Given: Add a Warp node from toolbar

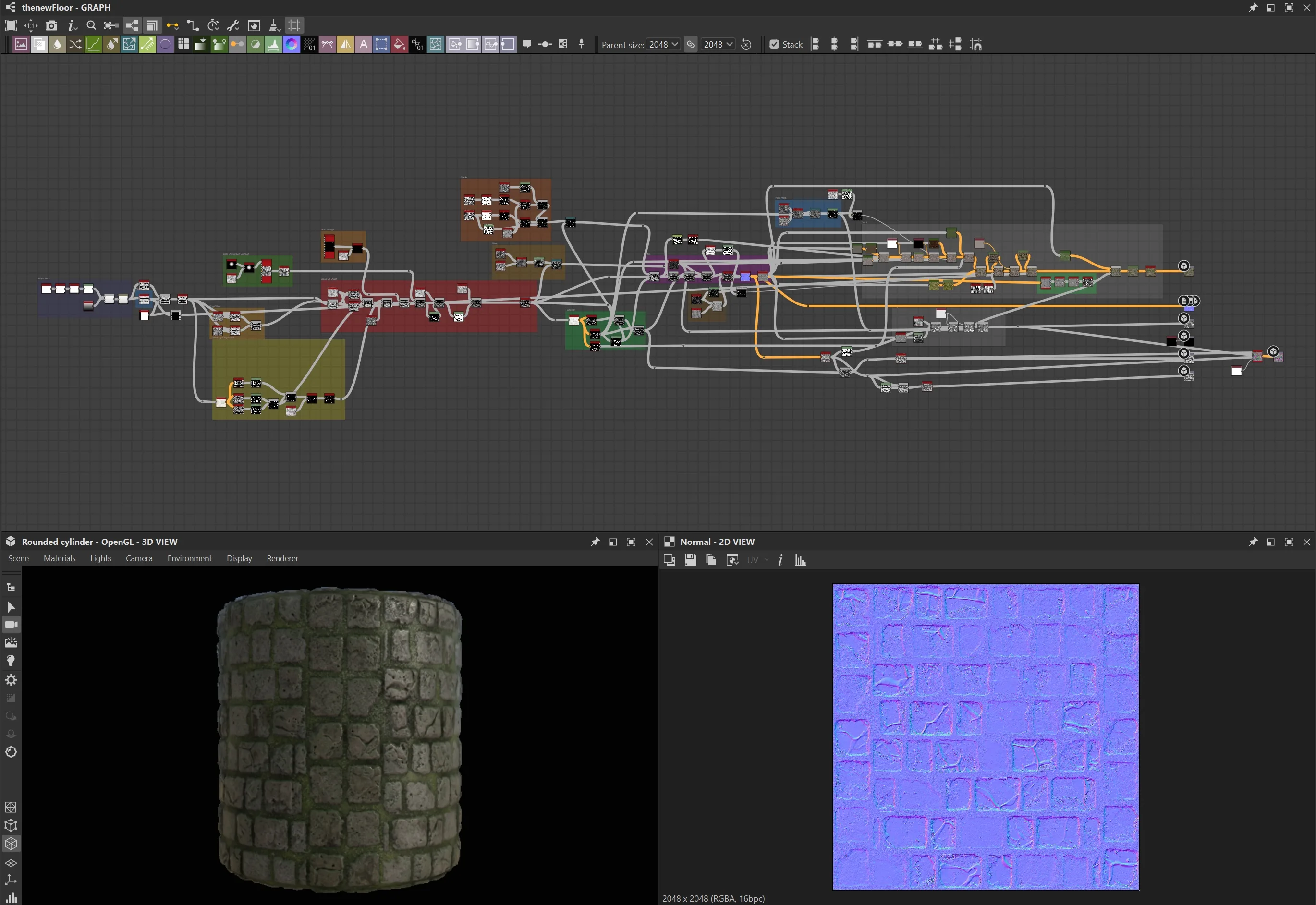Looking at the screenshot, I should click(x=436, y=44).
